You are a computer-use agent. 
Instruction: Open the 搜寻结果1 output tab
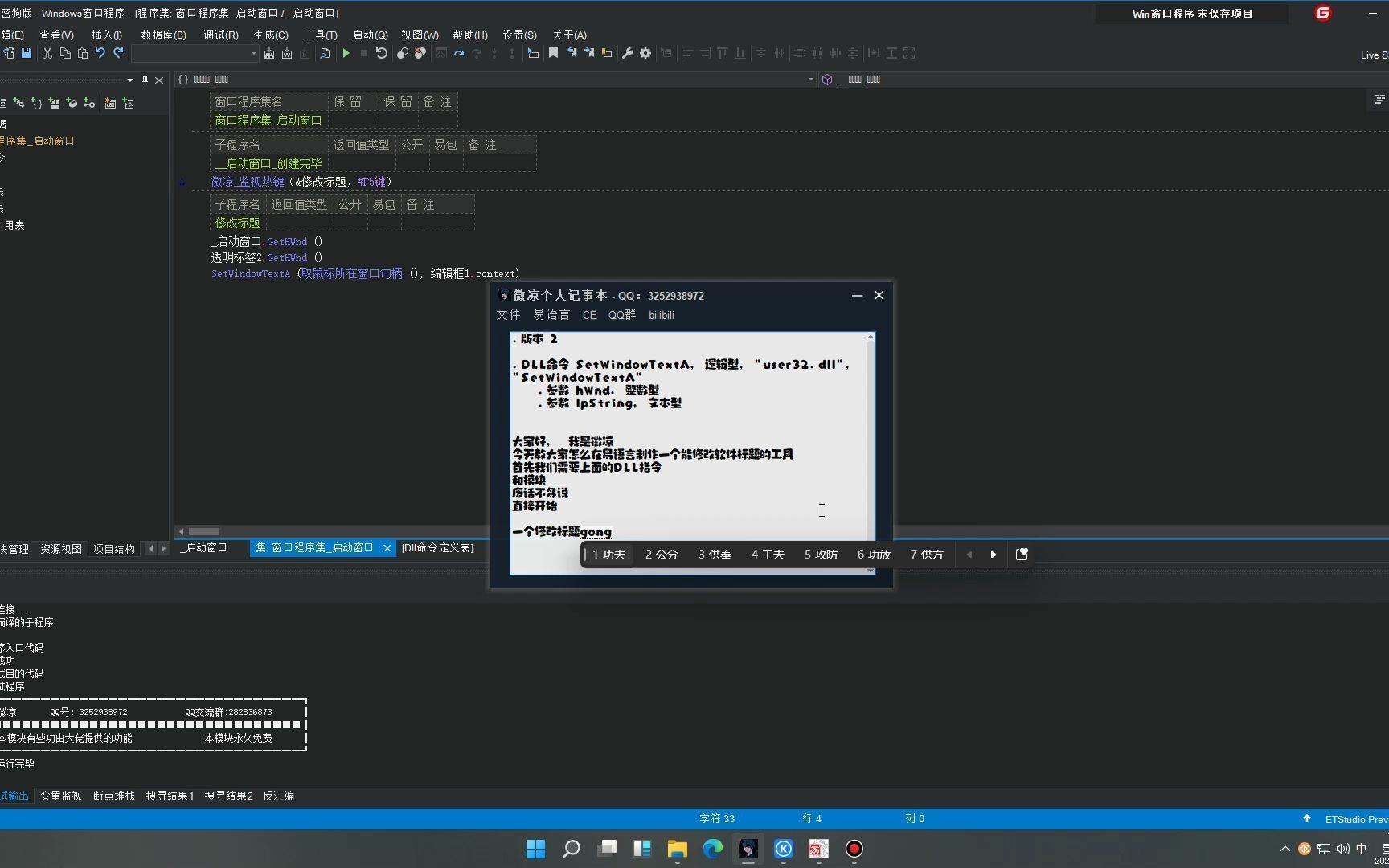click(170, 796)
